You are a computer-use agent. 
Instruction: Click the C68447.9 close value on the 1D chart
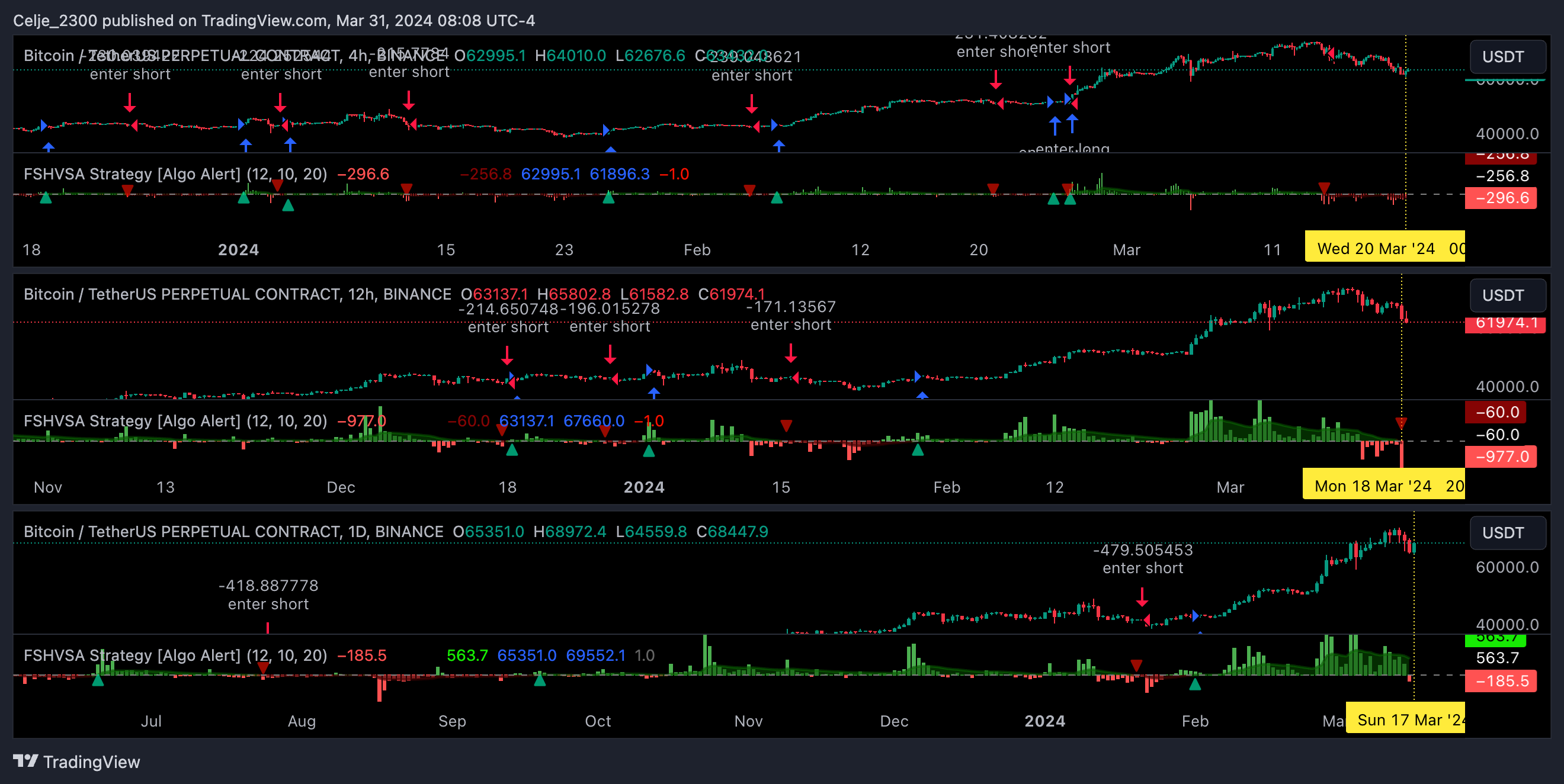coord(732,532)
